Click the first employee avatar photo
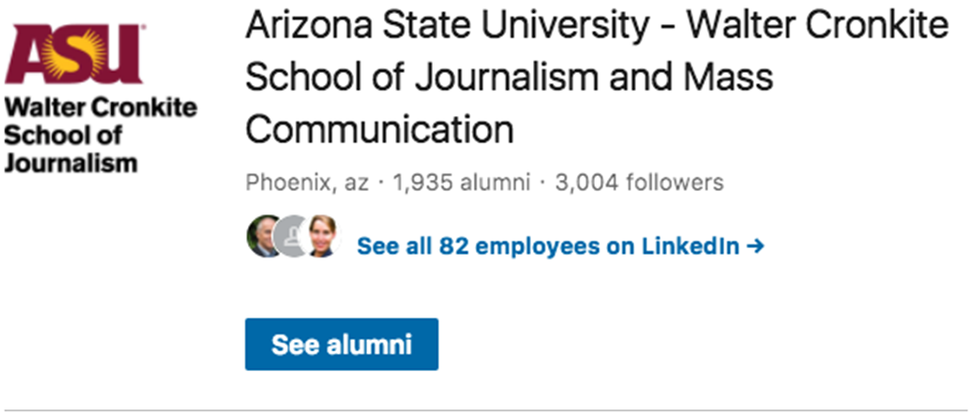 (x=264, y=236)
